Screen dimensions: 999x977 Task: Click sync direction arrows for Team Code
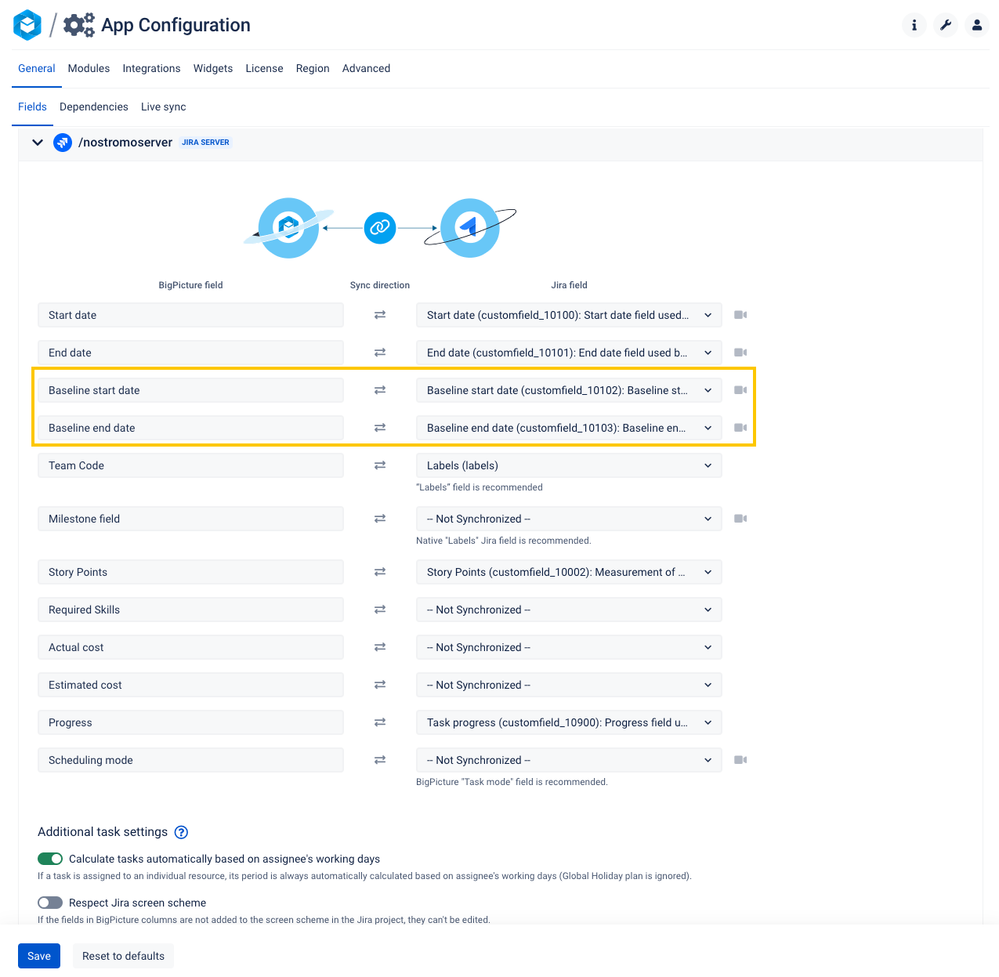pos(380,465)
